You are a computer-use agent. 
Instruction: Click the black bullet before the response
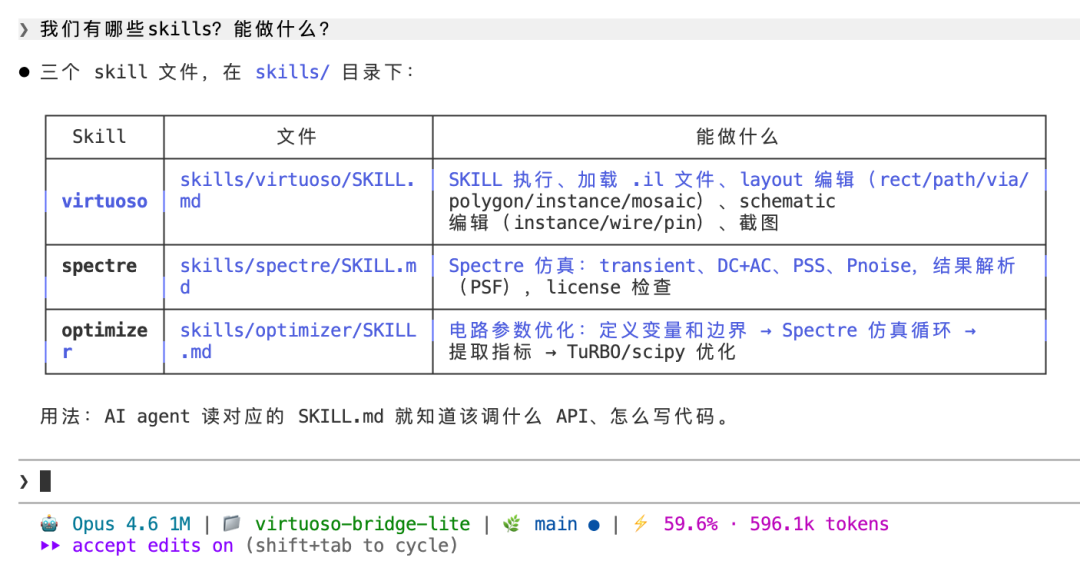click(24, 73)
